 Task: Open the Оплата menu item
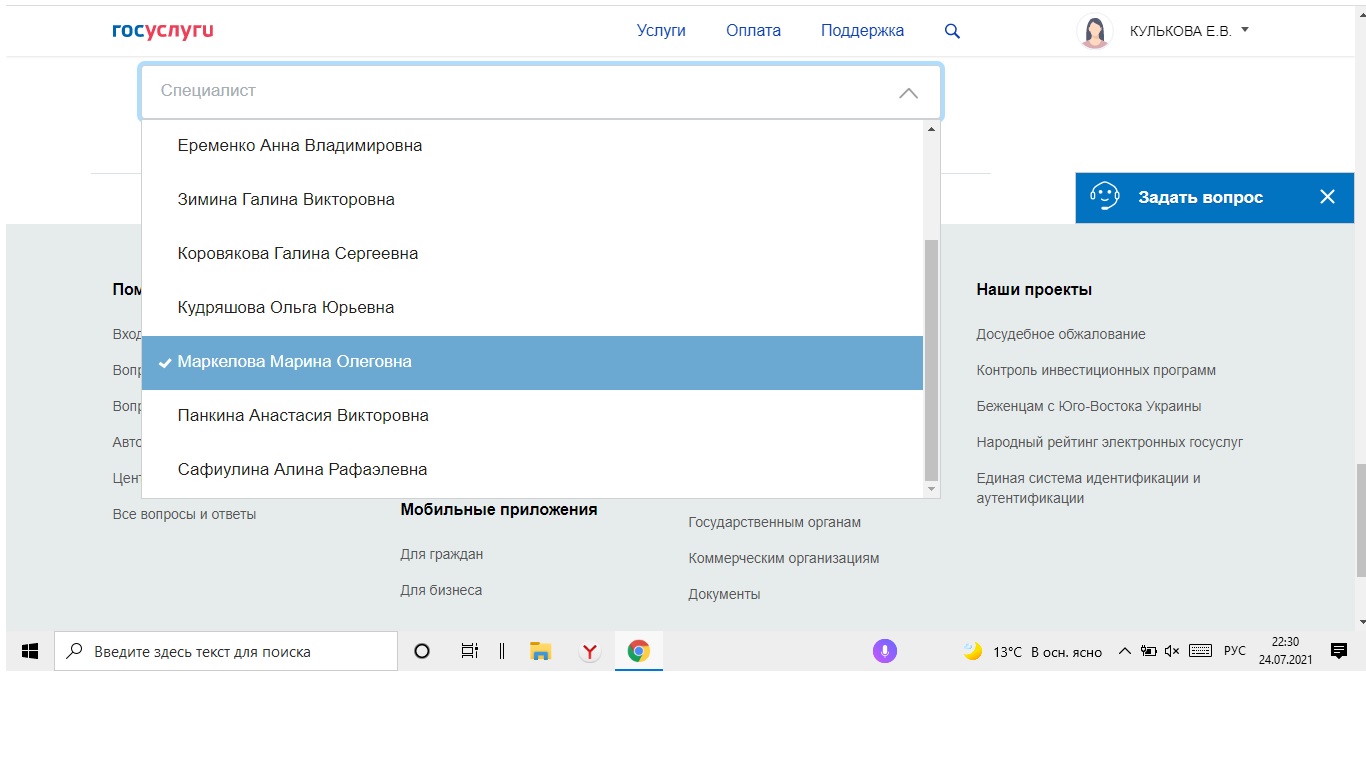click(x=753, y=31)
